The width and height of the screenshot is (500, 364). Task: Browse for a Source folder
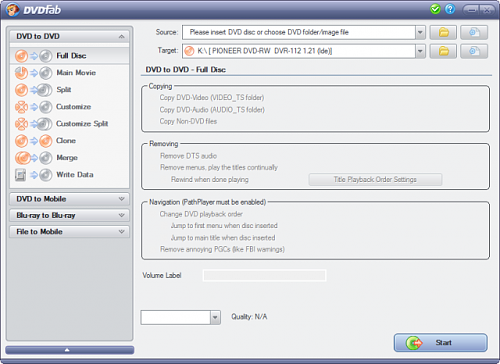coord(443,32)
